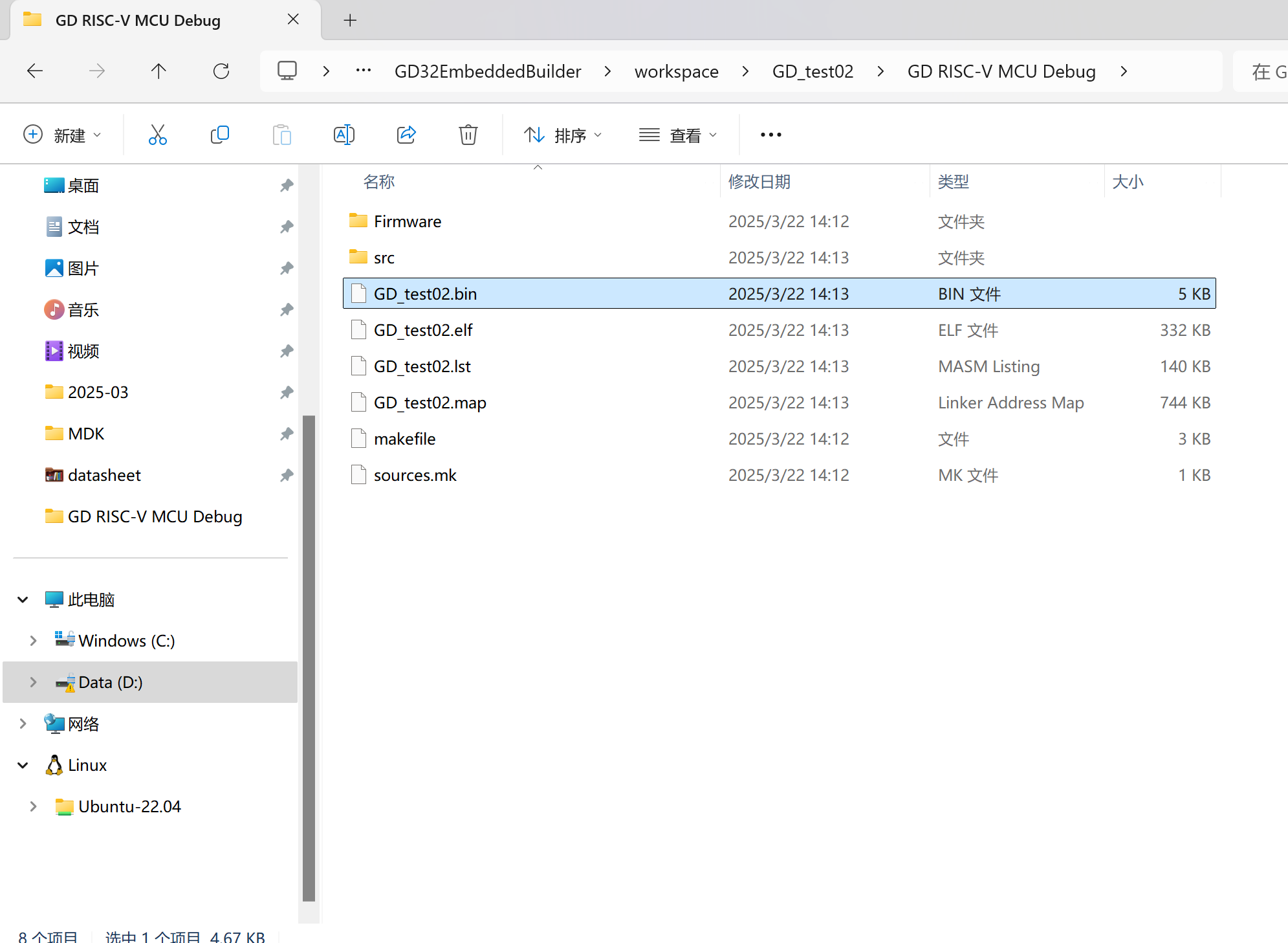The height and width of the screenshot is (943, 1288).
Task: Collapse the Linux tree node
Action: point(23,765)
